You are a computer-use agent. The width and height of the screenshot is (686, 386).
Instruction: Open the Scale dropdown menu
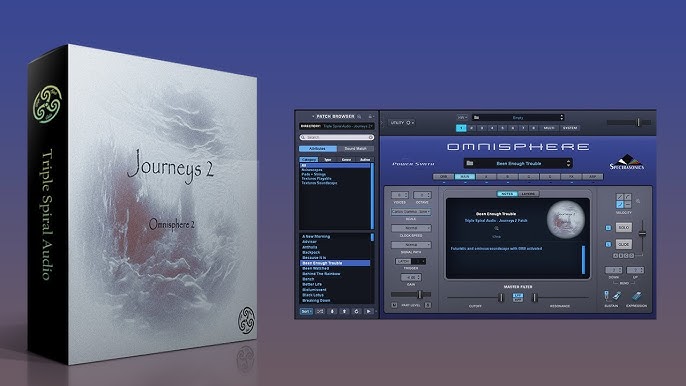pyautogui.click(x=411, y=212)
